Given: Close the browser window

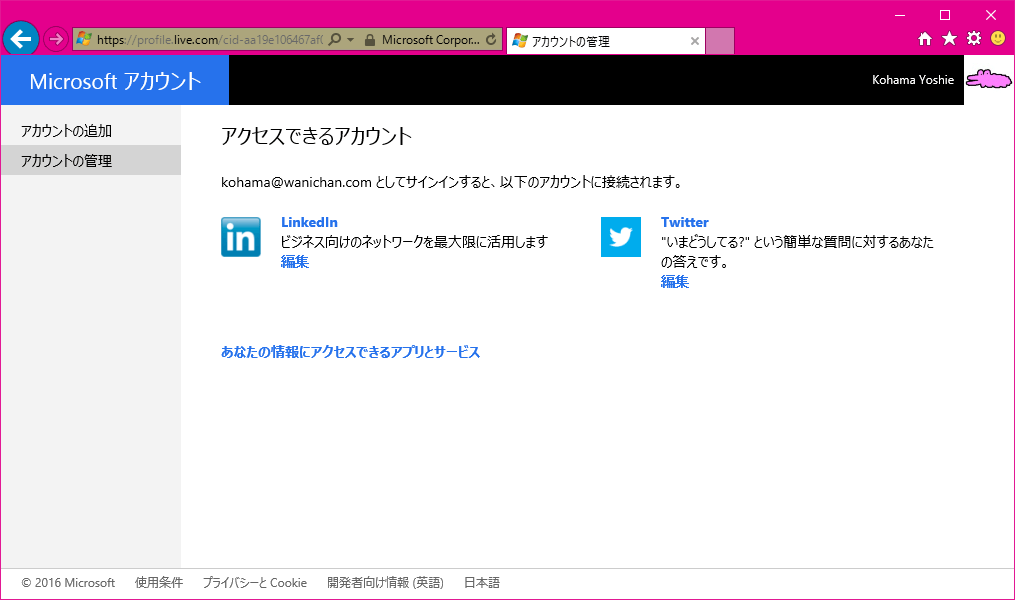Looking at the screenshot, I should point(991,15).
